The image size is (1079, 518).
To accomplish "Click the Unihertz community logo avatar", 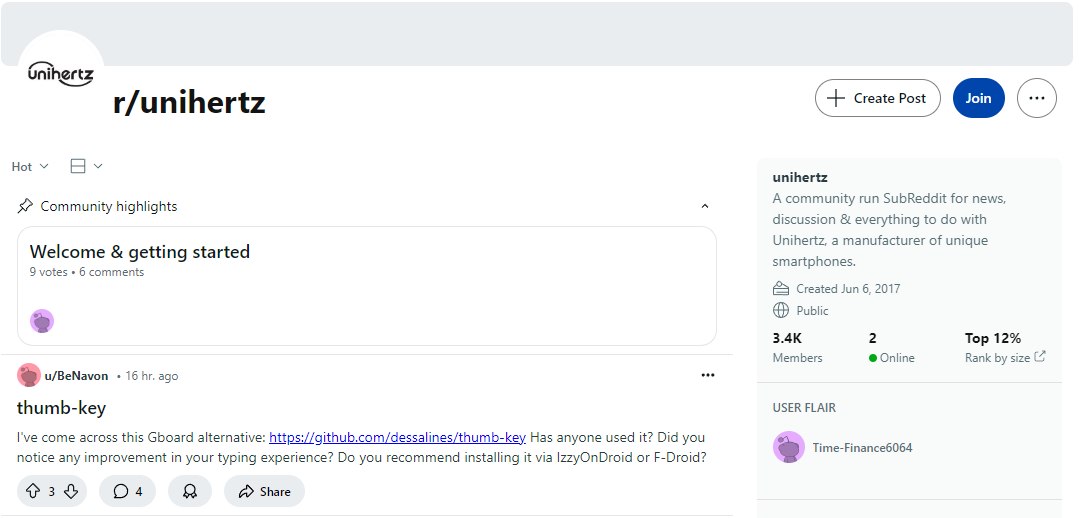I will pos(61,73).
